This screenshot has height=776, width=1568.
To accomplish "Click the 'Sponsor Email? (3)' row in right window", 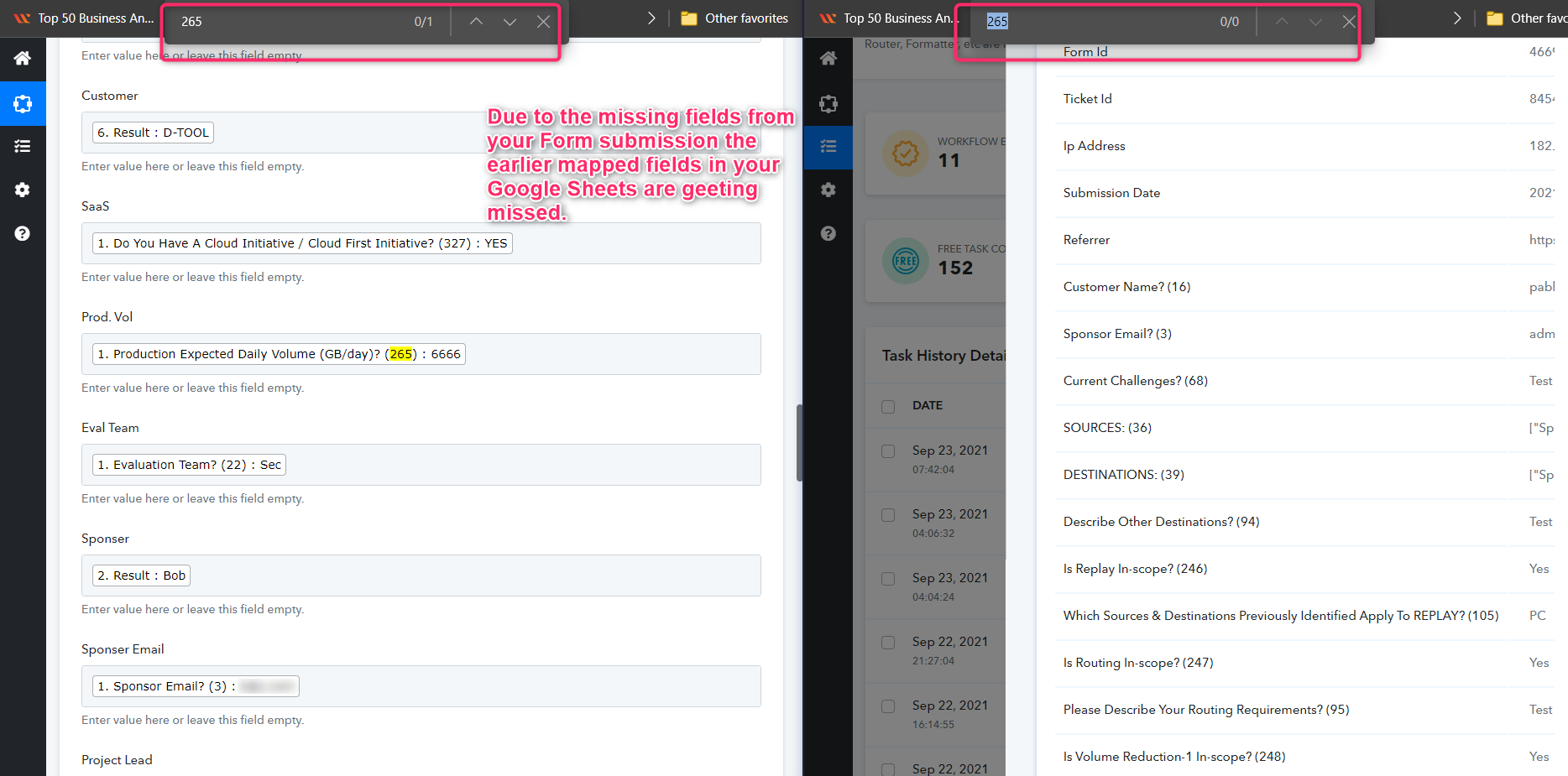I will point(1117,334).
